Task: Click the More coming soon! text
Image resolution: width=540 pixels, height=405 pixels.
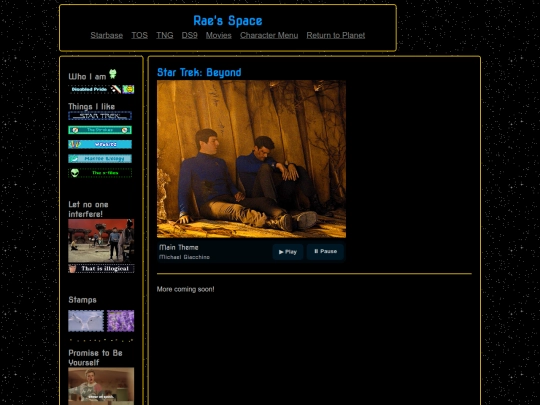Action: click(x=185, y=289)
